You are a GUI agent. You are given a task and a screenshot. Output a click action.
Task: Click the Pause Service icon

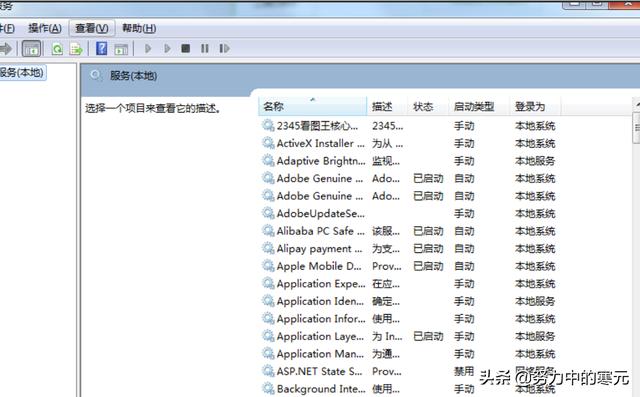(x=205, y=49)
